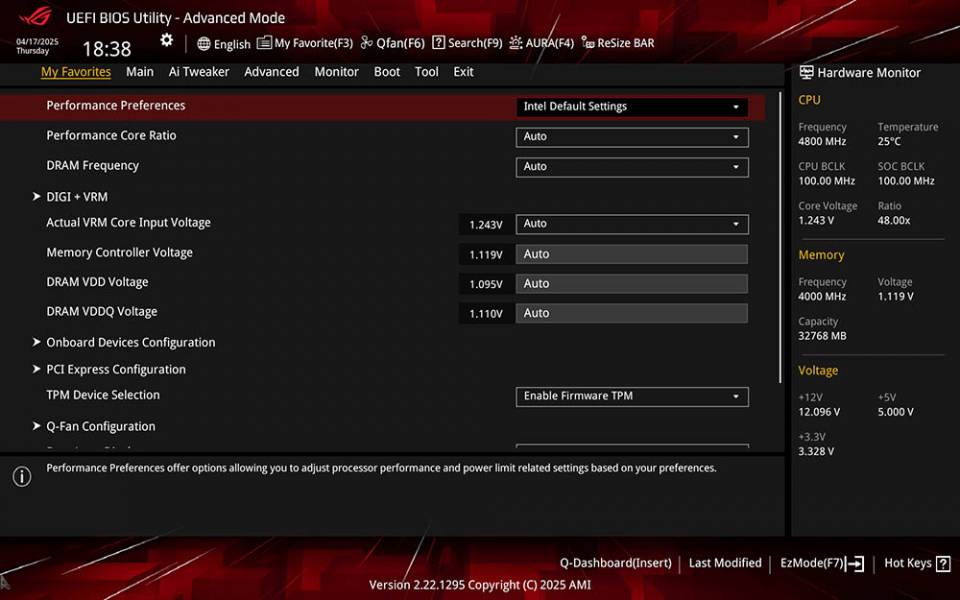Switch to the Main tab

click(x=140, y=72)
